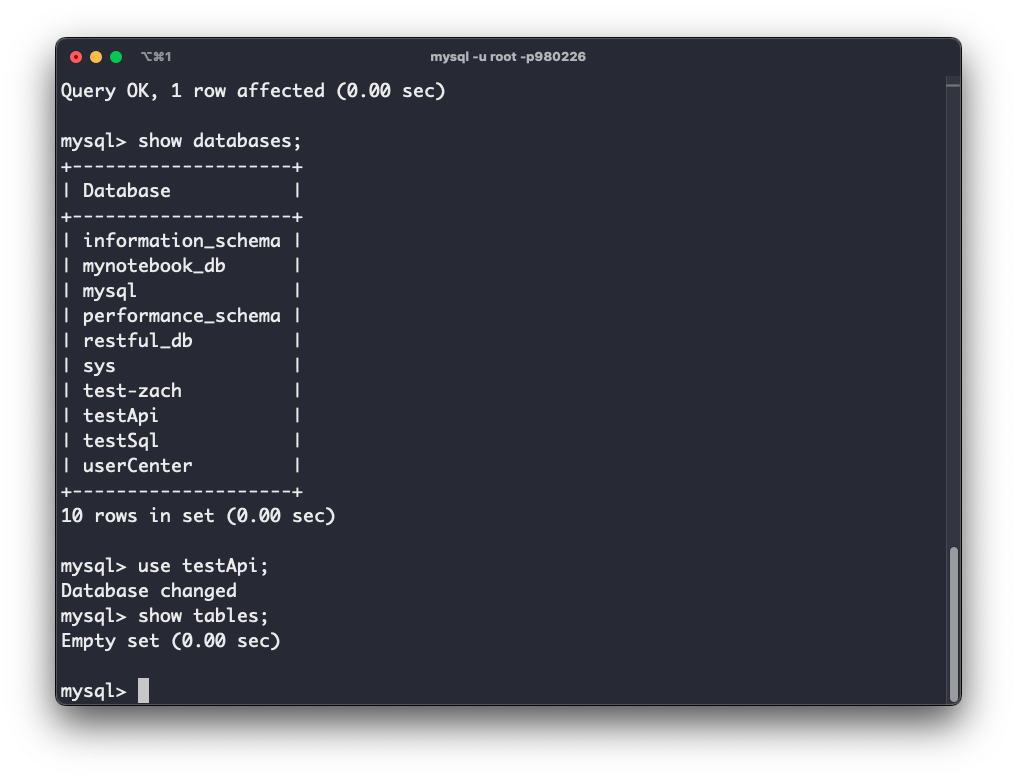Screen dimensions: 1017x779
Task: Click the ⌥⌘1 shortcut indicator in title bar
Action: (x=156, y=57)
